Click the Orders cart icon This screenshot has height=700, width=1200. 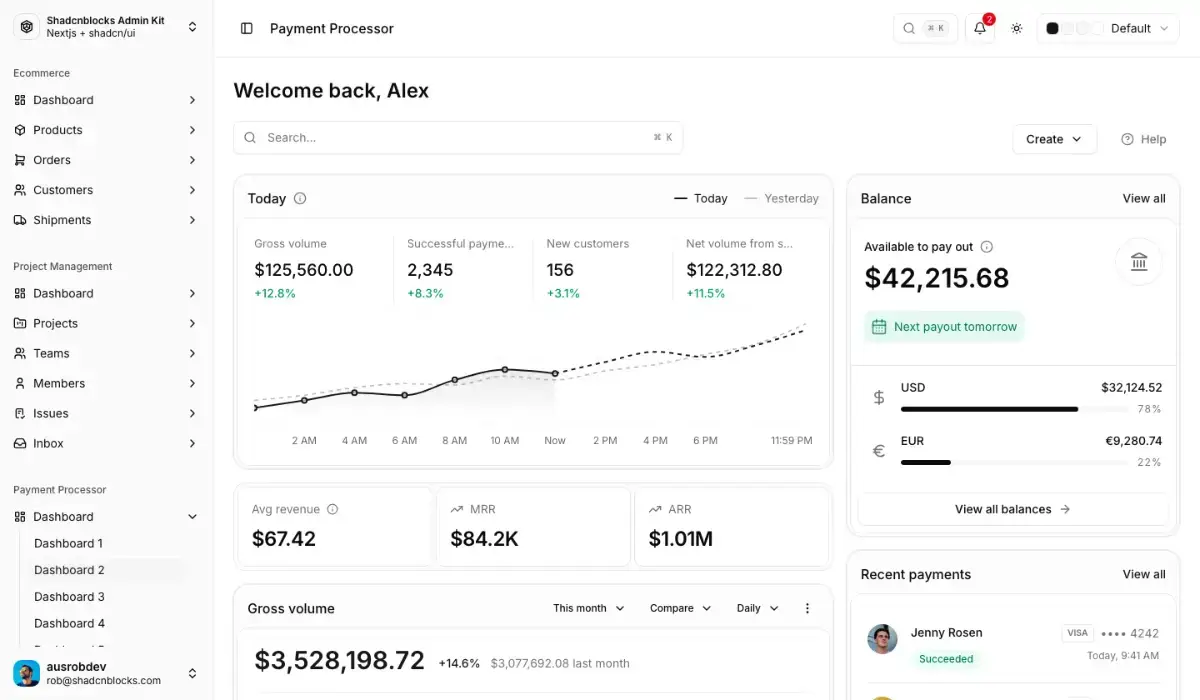click(20, 160)
